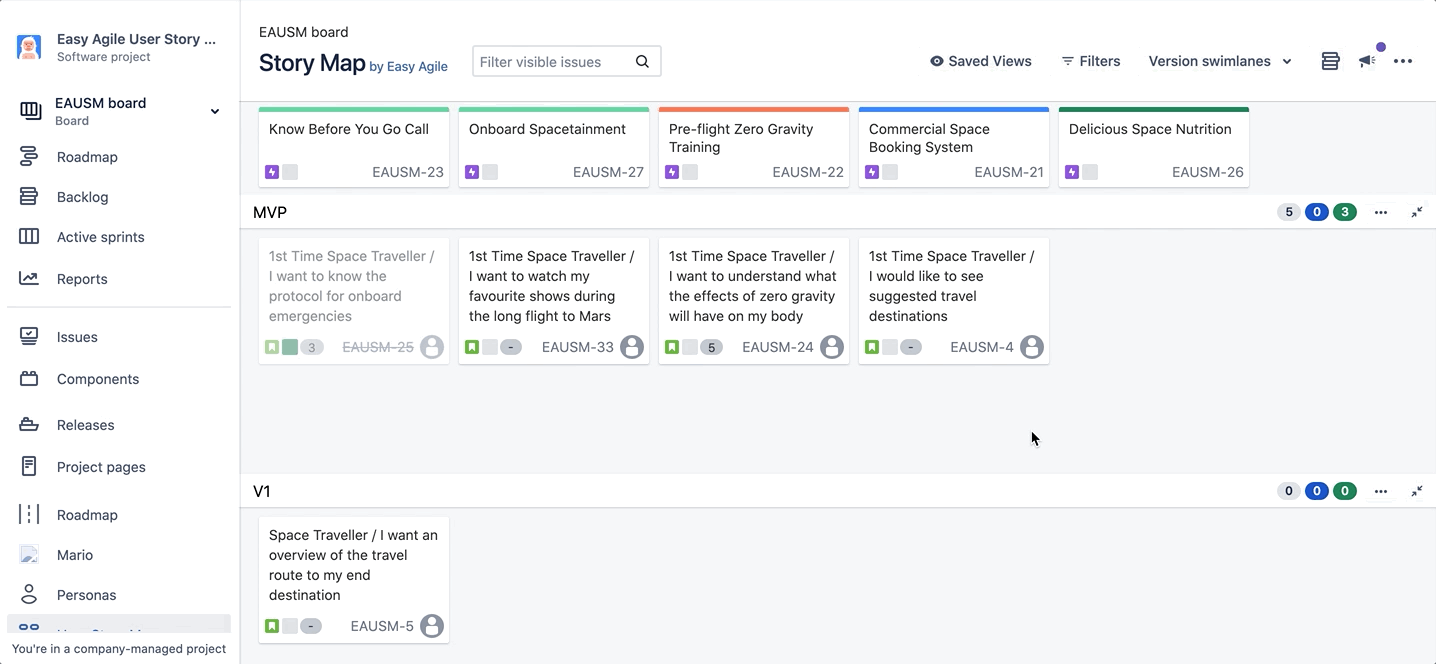The height and width of the screenshot is (664, 1436).
Task: Click the Filter visible issues field
Action: click(x=553, y=62)
